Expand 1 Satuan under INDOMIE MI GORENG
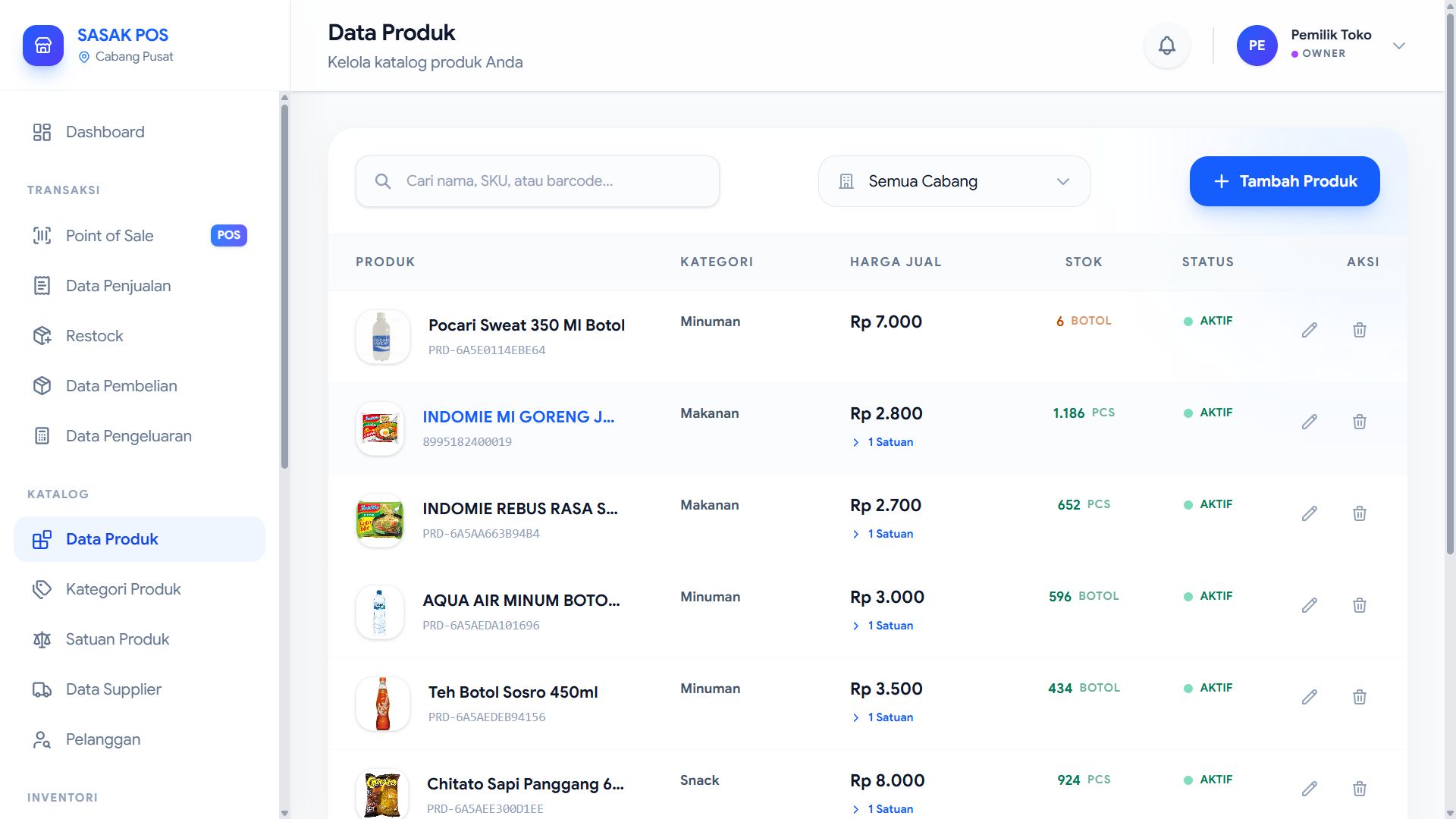 click(x=883, y=442)
